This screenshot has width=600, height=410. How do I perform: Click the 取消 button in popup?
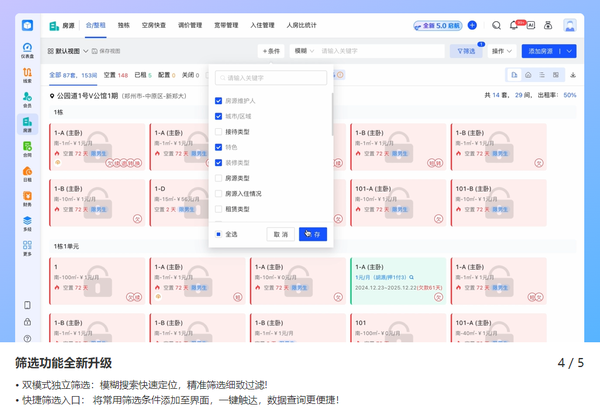pos(280,234)
